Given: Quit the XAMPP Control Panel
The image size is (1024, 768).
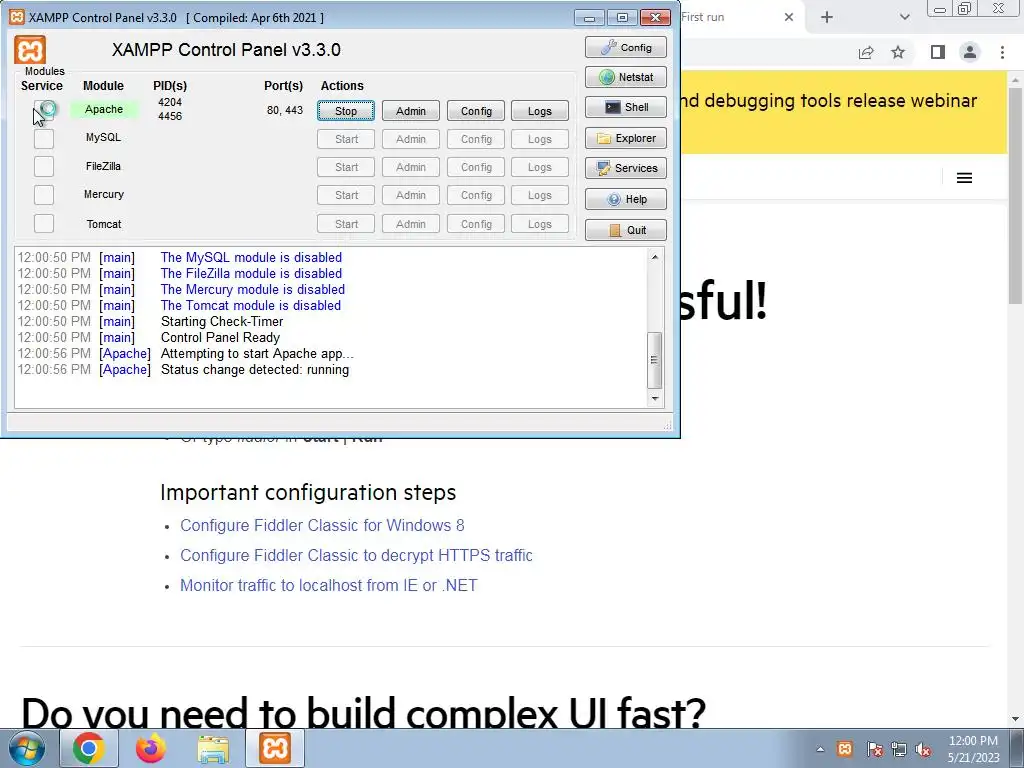Looking at the screenshot, I should coord(626,230).
